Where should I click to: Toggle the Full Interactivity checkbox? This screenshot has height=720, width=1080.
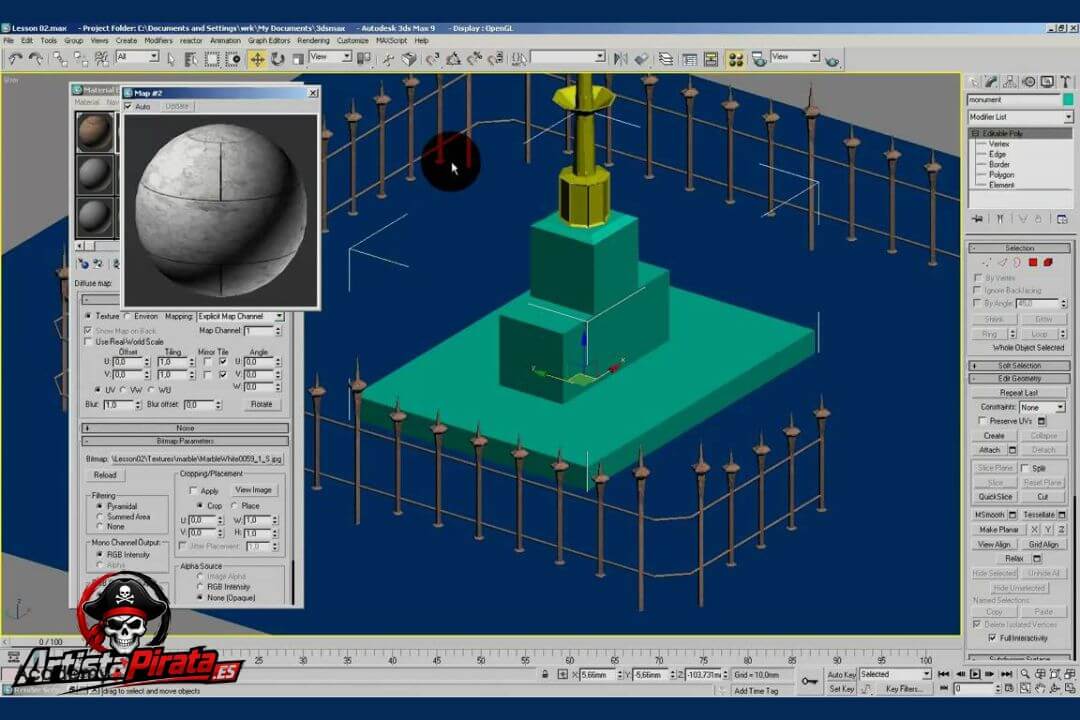992,638
